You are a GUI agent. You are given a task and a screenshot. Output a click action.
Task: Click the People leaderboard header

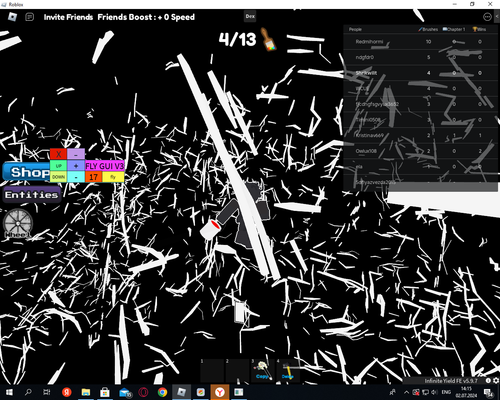pos(355,29)
